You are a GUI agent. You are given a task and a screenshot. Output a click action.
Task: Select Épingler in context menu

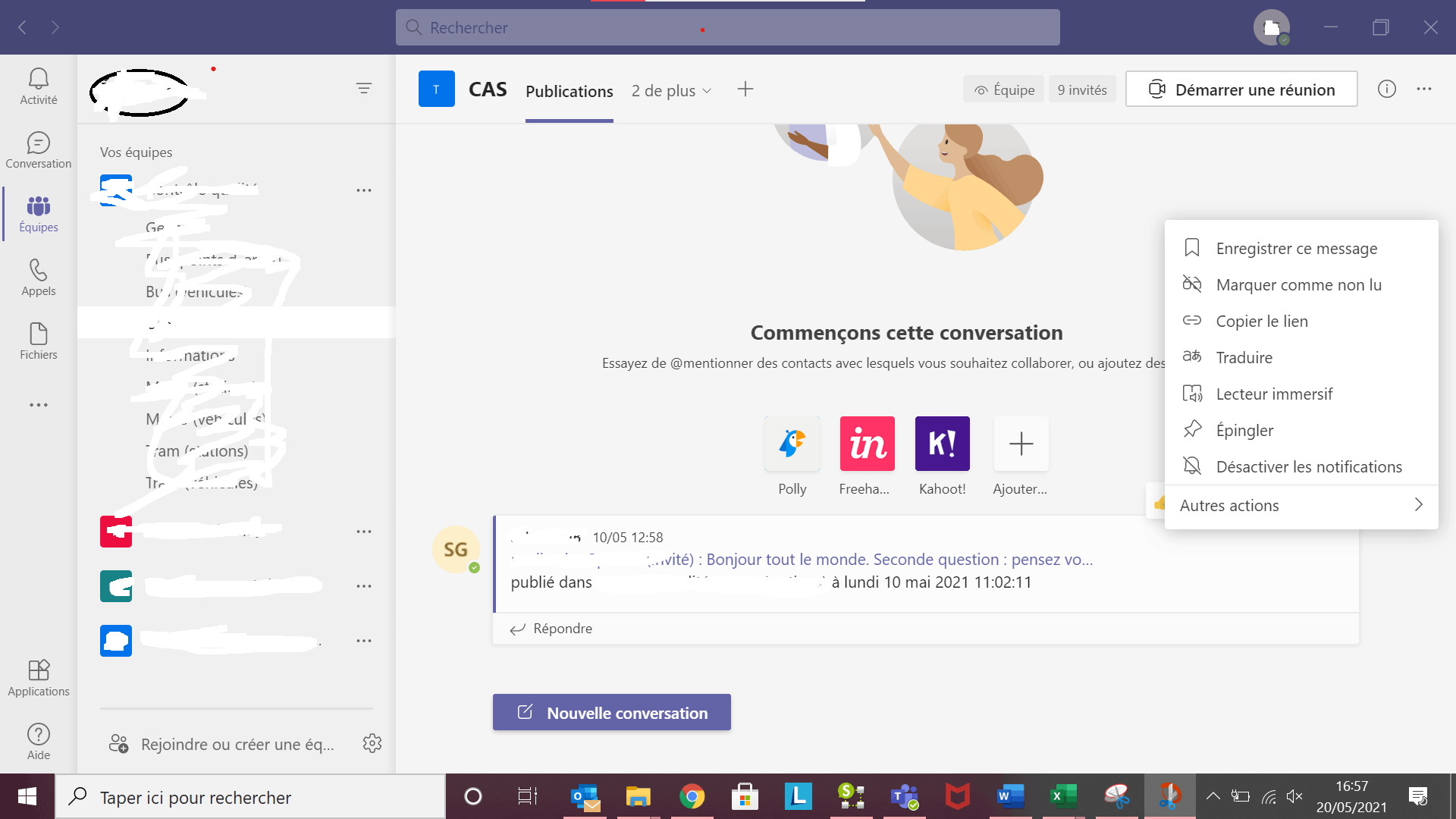(x=1244, y=430)
